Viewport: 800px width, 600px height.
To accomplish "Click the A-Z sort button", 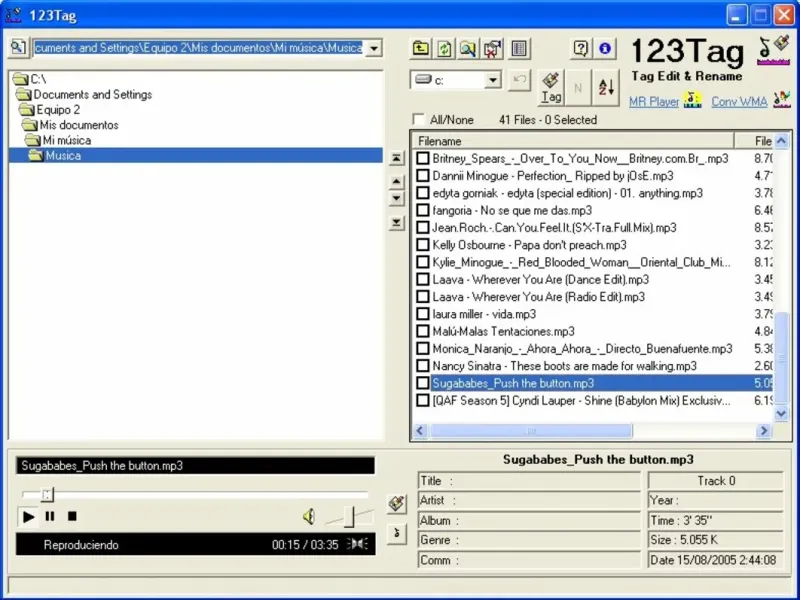I will pyautogui.click(x=606, y=88).
